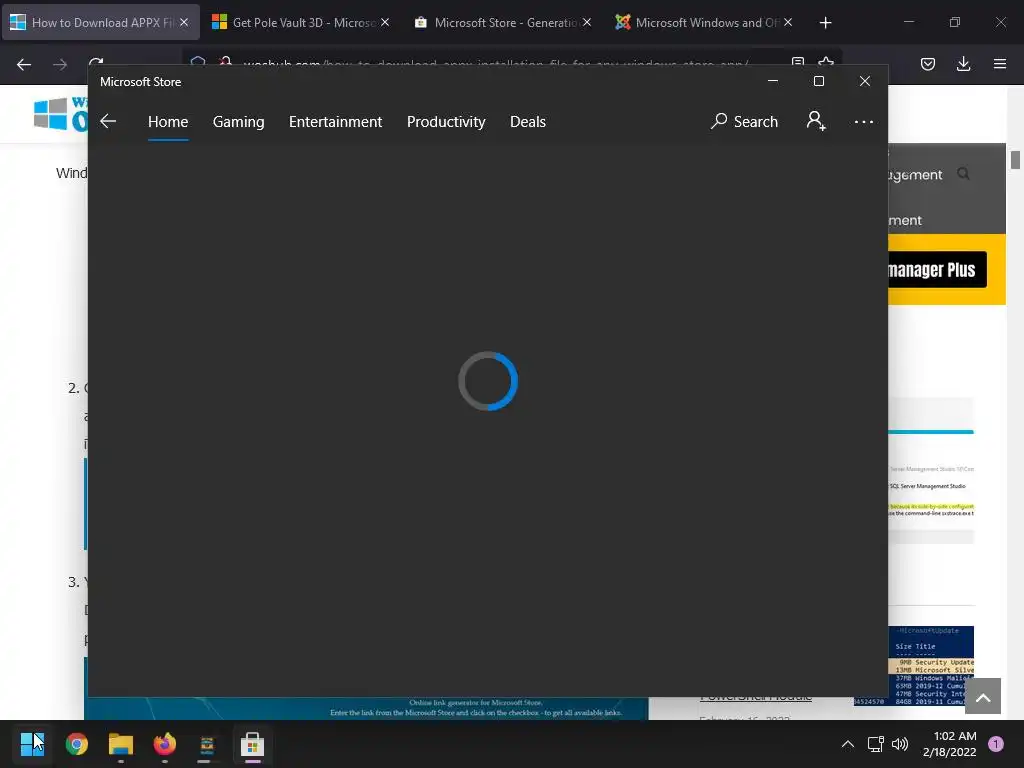
Task: Restore down the Firefox window
Action: tap(955, 22)
